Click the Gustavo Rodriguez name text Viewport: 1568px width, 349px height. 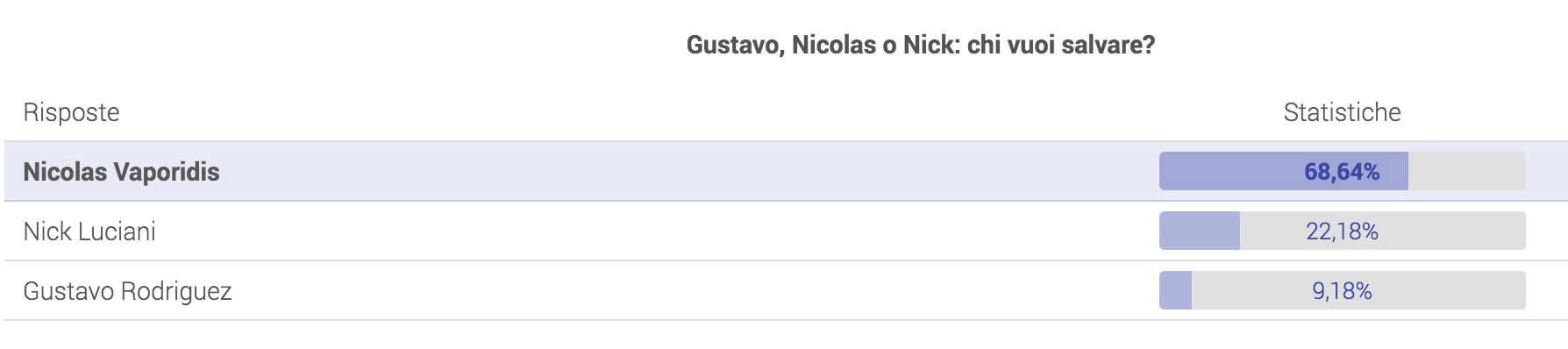[x=127, y=291]
